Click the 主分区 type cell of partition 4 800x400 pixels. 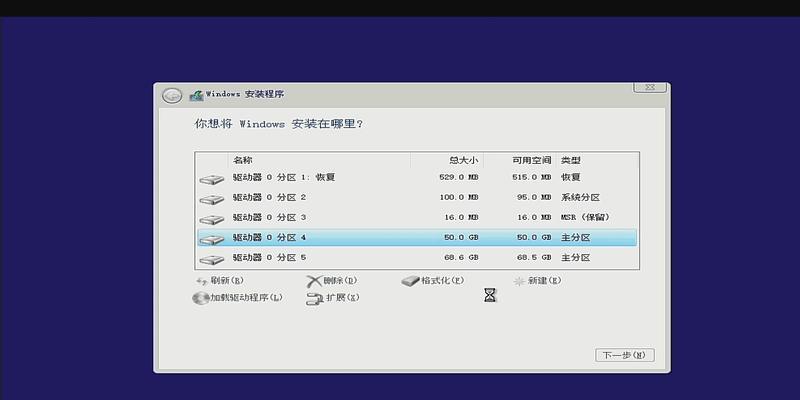576,238
